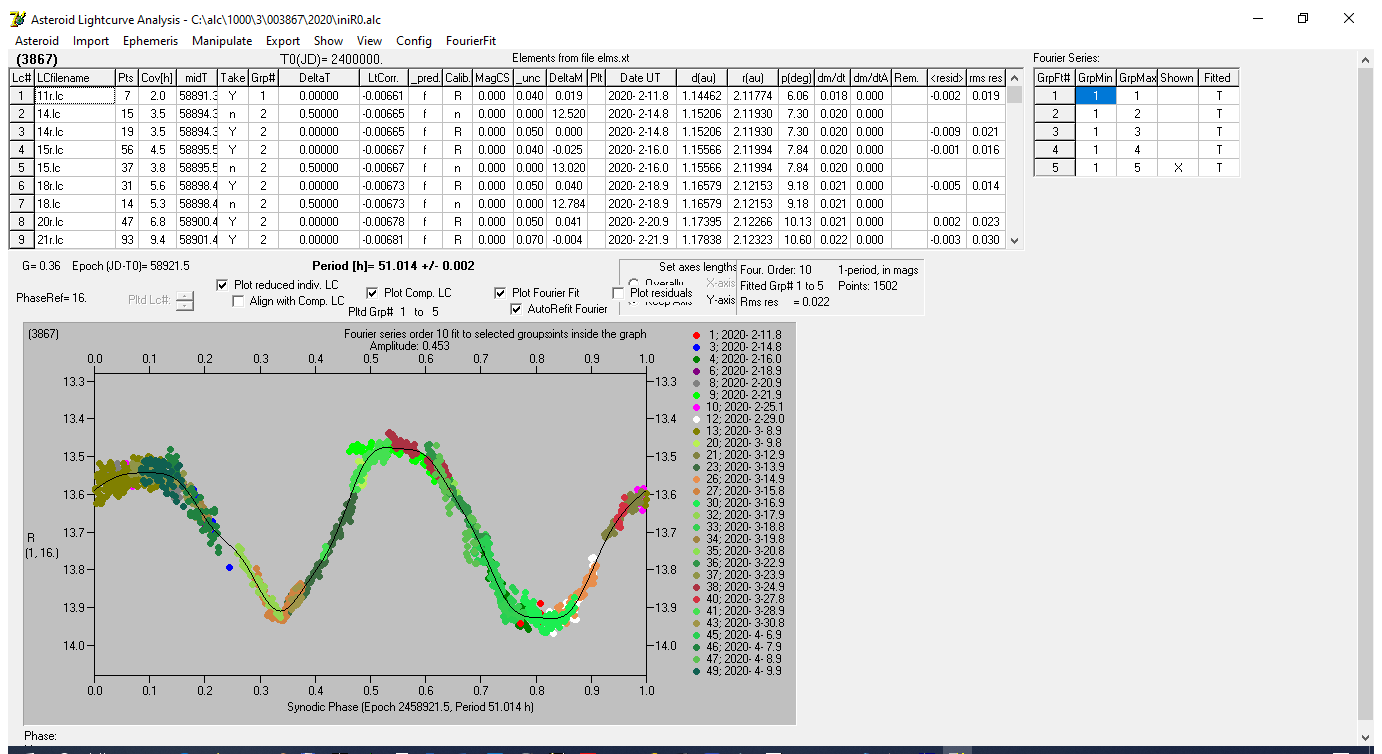Click the red legend dot for 1; 2020- 2-11.8
This screenshot has height=754, width=1382.
(x=696, y=335)
